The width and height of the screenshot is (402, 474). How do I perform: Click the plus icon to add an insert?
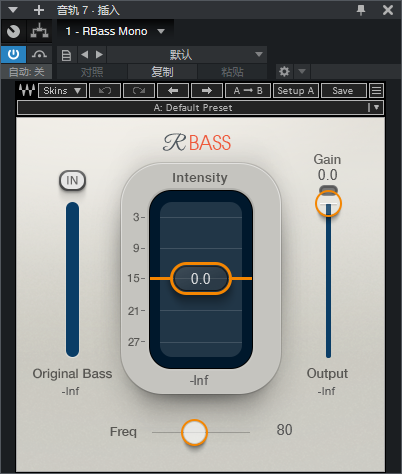point(39,10)
